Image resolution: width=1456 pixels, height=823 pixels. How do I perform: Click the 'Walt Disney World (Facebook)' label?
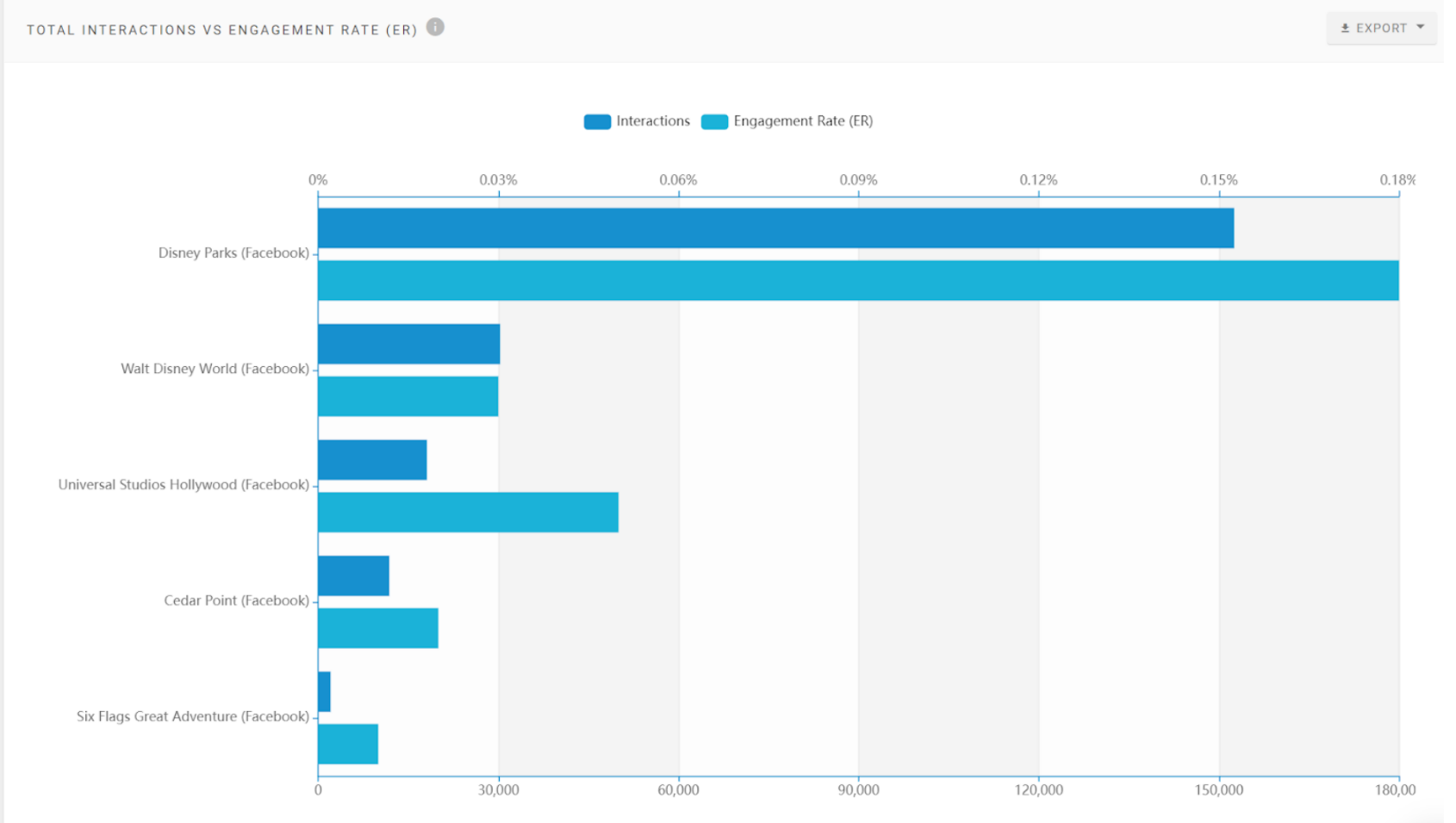tap(215, 369)
